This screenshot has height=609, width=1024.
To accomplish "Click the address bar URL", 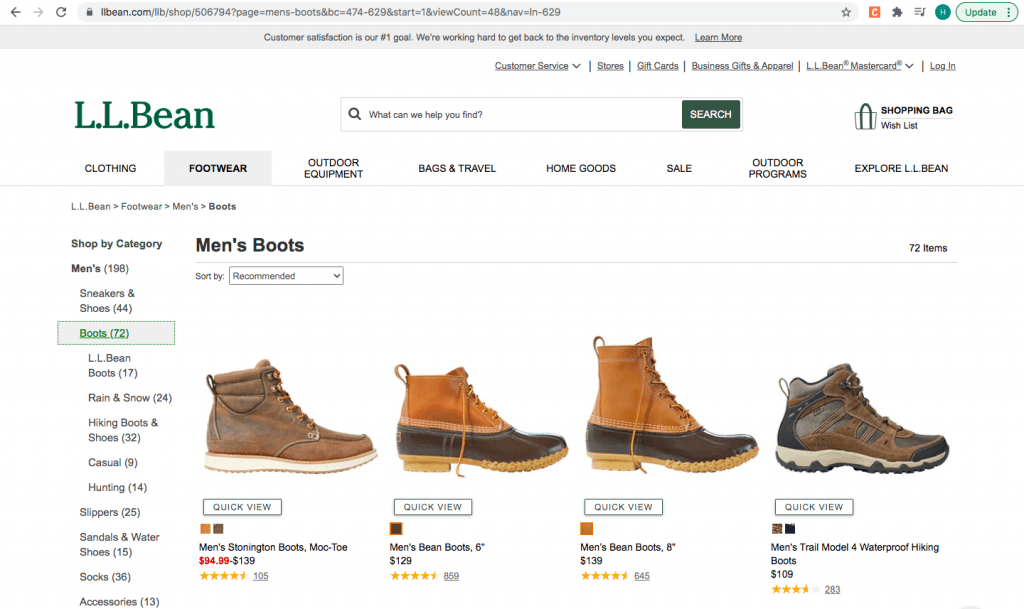I will point(330,12).
